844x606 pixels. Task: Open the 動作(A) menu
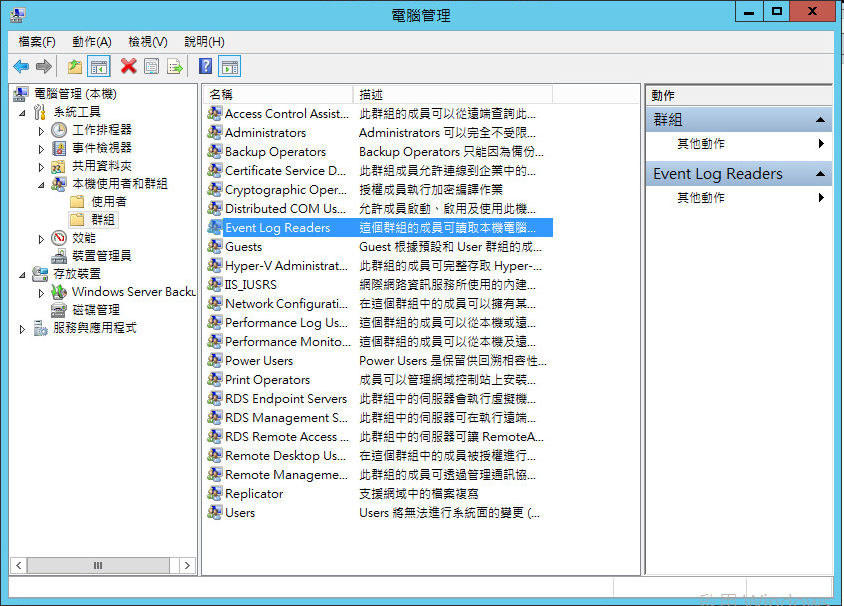click(x=92, y=42)
